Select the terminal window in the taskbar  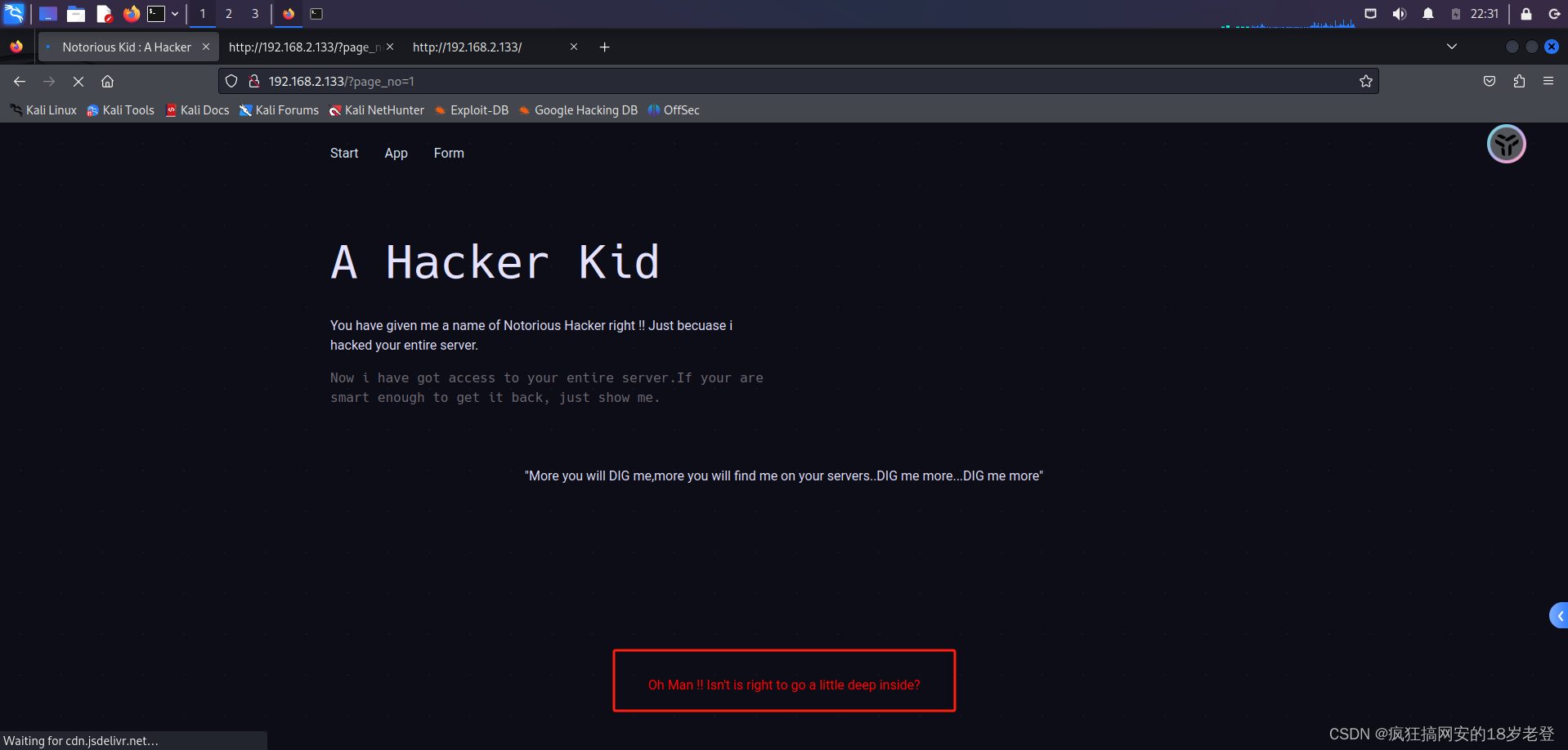click(316, 14)
